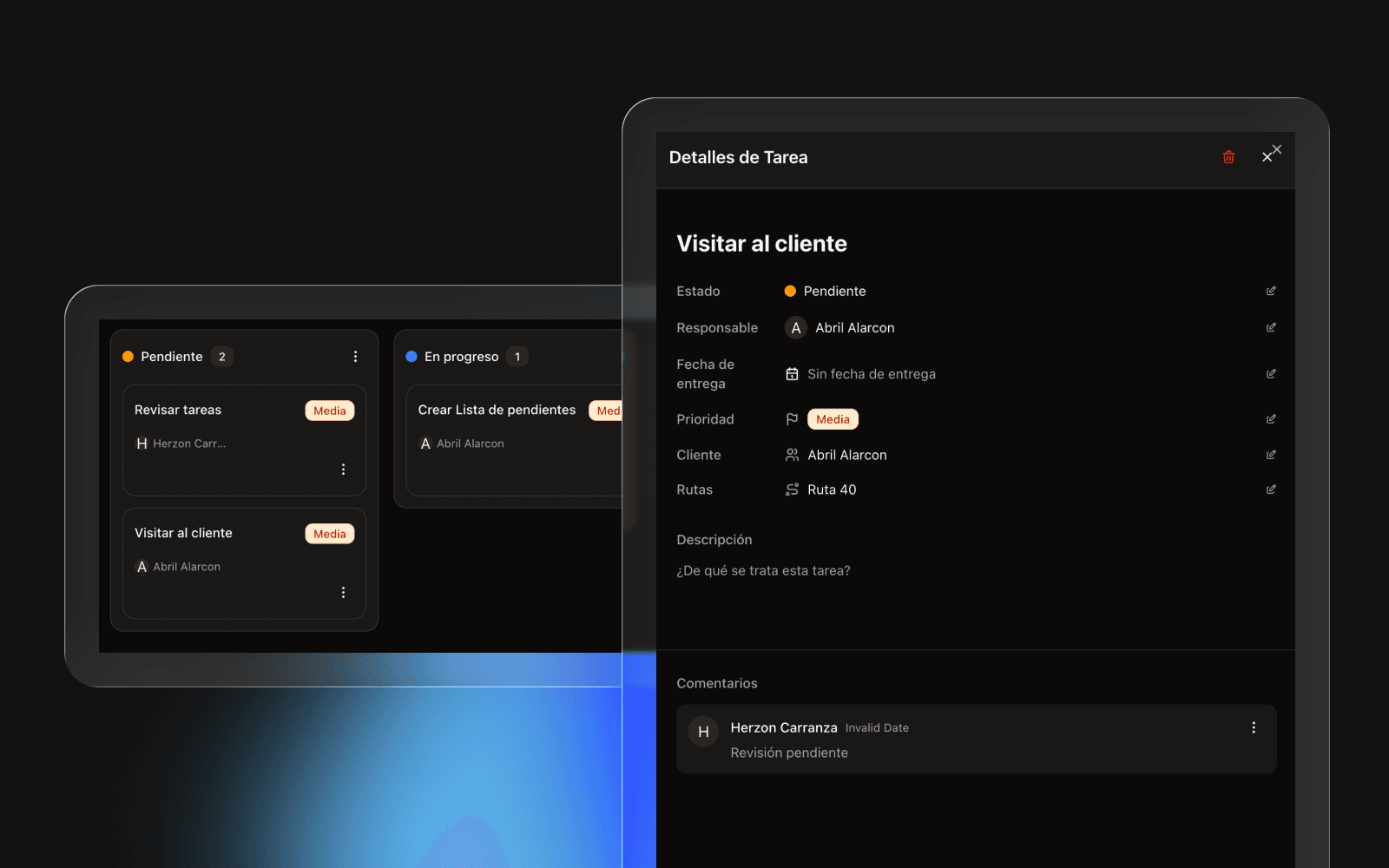Click the Media priority badge in details
This screenshot has height=868, width=1389.
coord(833,419)
